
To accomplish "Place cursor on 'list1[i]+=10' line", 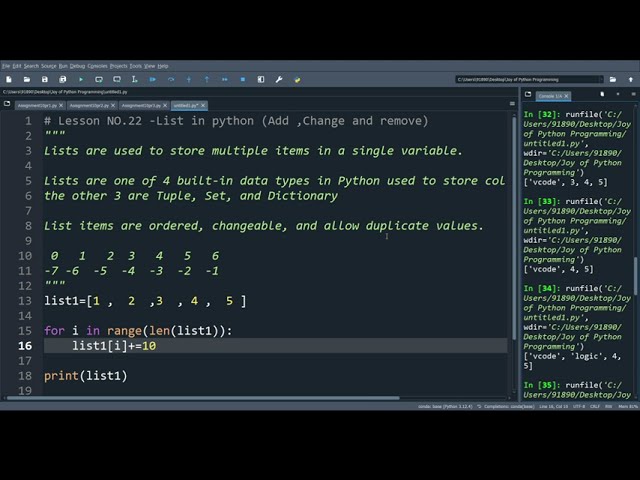I will click(x=114, y=346).
